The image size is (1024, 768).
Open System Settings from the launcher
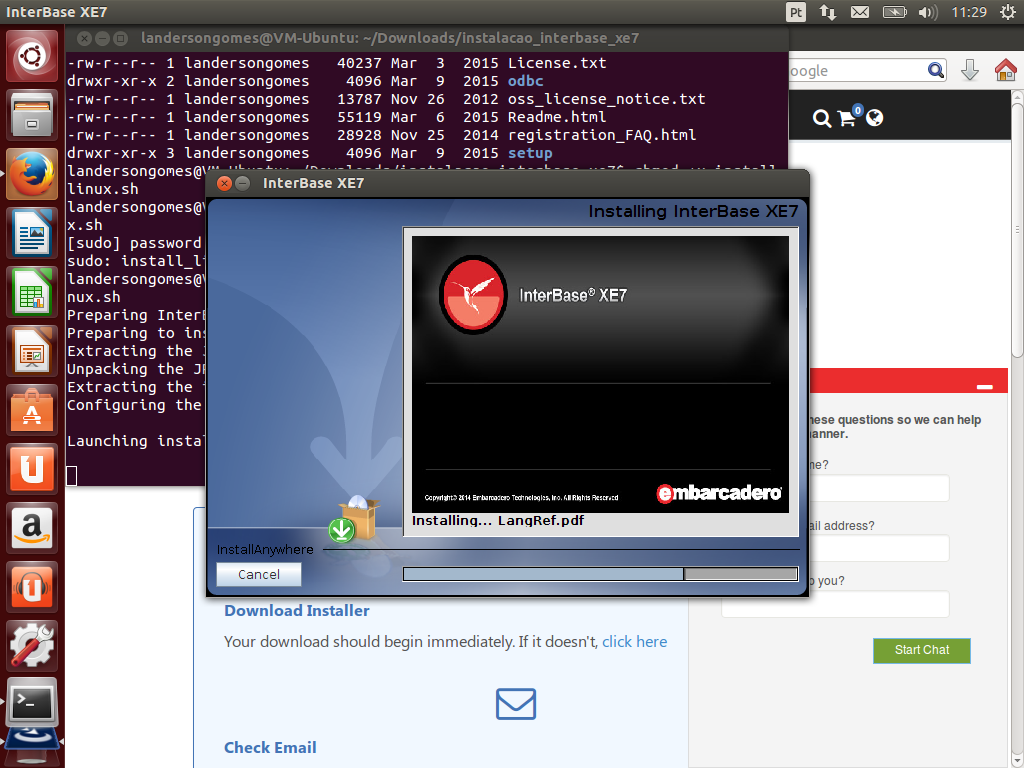32,645
